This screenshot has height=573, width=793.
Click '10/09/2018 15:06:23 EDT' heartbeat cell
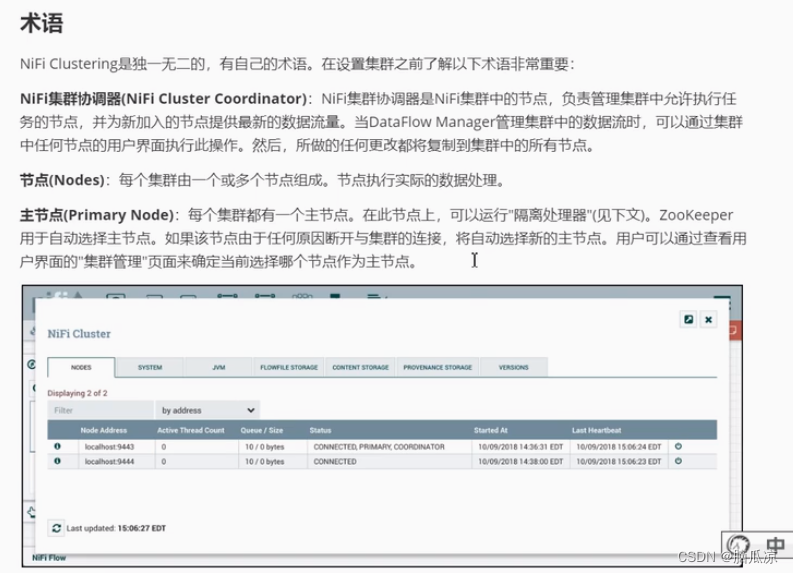[619, 461]
